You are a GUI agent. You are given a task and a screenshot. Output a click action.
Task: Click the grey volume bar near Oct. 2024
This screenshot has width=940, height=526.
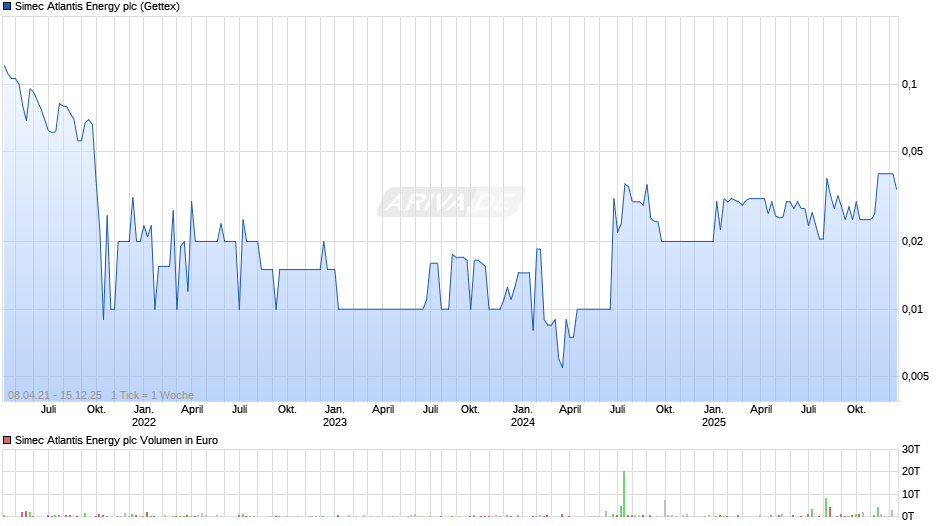point(664,508)
